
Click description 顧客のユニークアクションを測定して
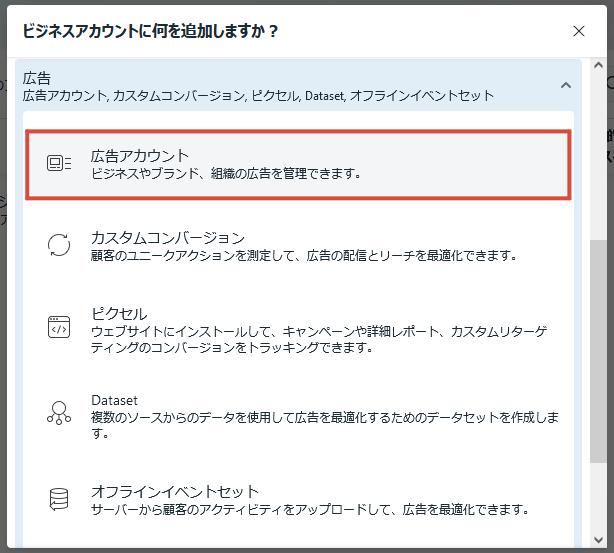[304, 256]
